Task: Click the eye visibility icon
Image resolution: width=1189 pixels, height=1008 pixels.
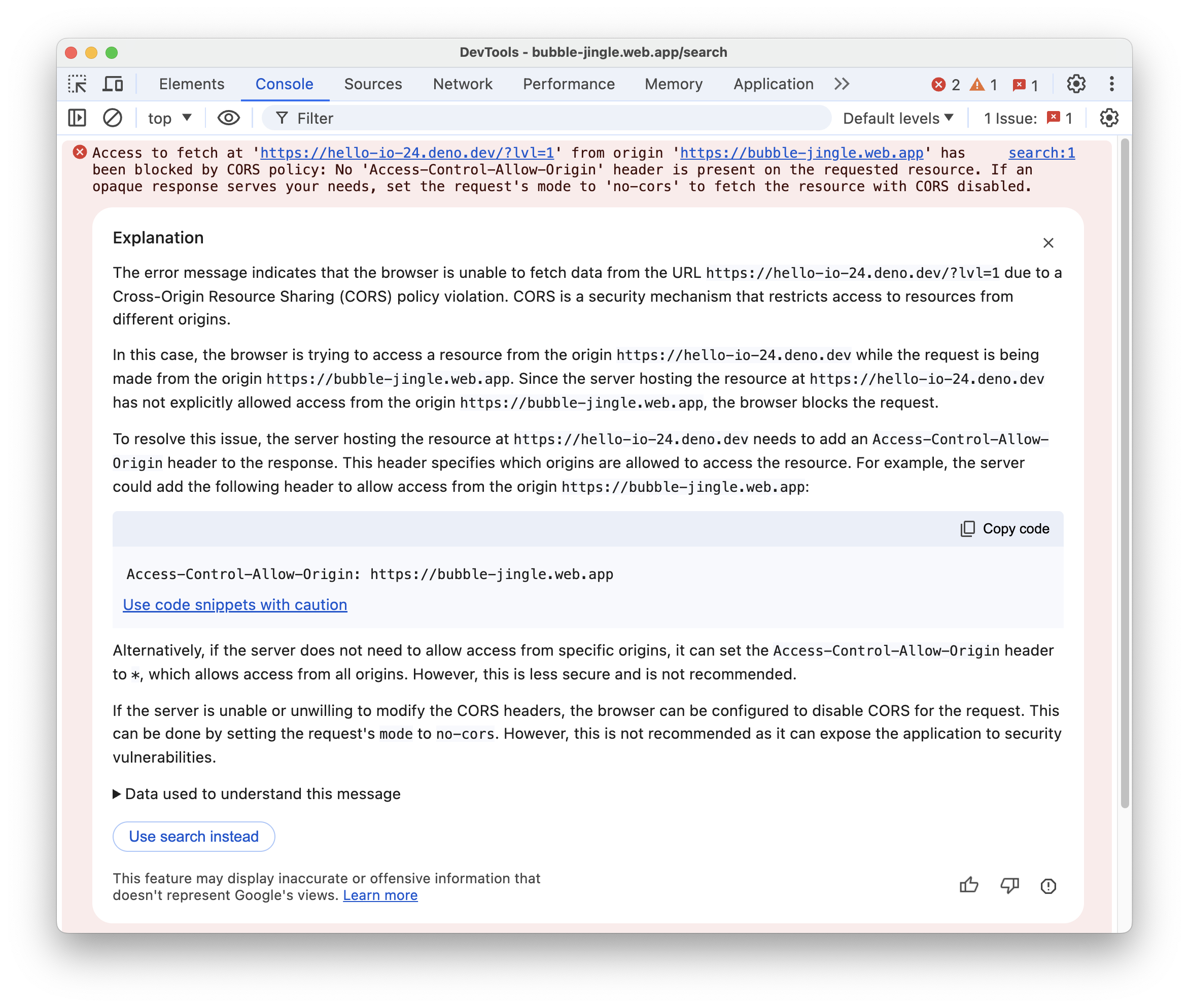Action: tap(227, 119)
